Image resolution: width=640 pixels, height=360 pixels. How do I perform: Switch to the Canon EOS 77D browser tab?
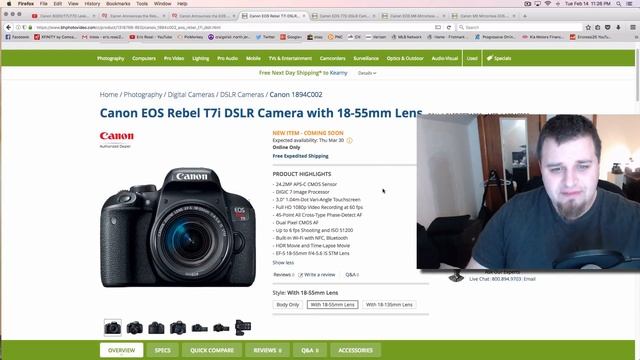pyautogui.click(x=343, y=16)
